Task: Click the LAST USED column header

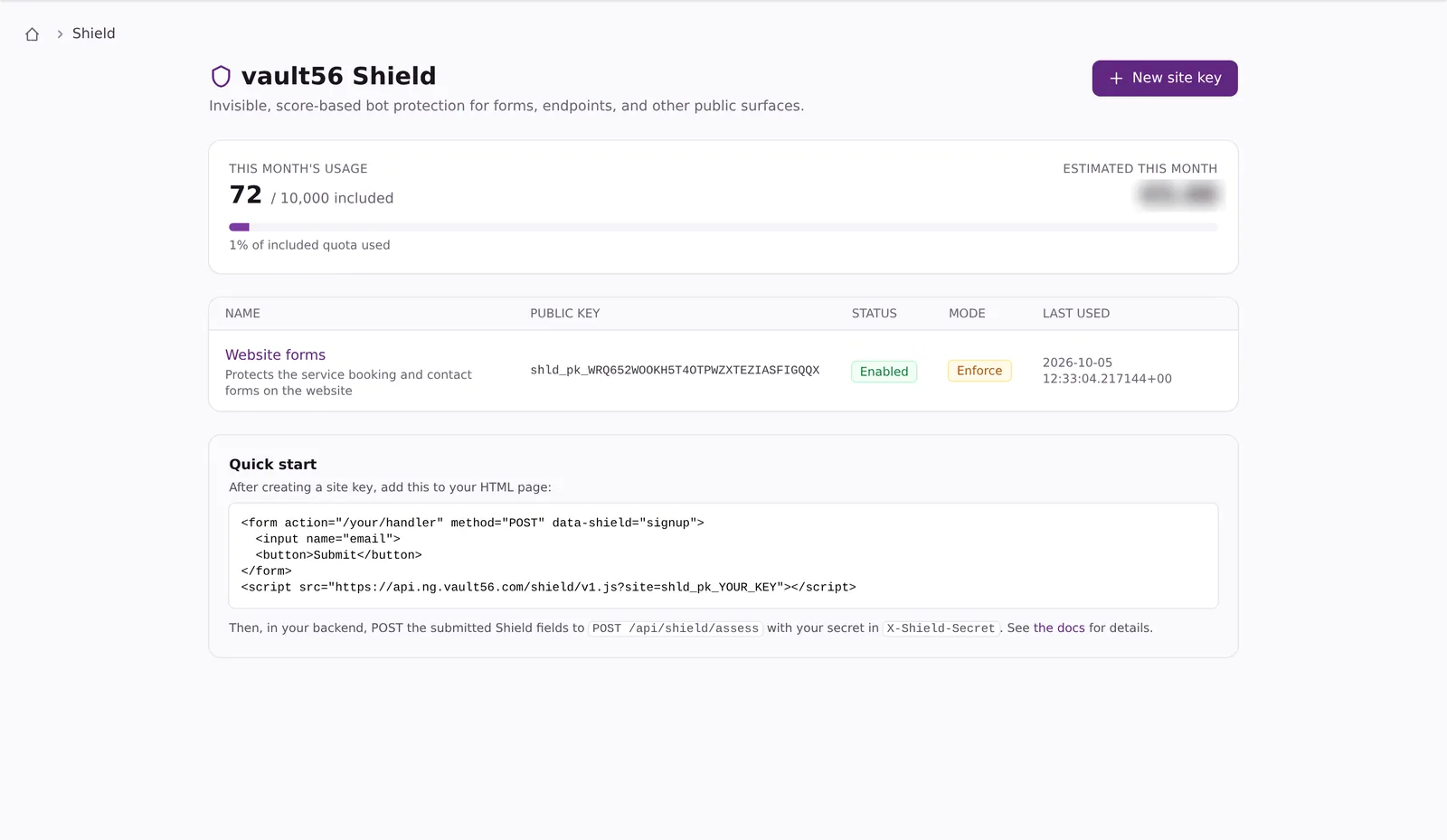Action: coord(1076,313)
